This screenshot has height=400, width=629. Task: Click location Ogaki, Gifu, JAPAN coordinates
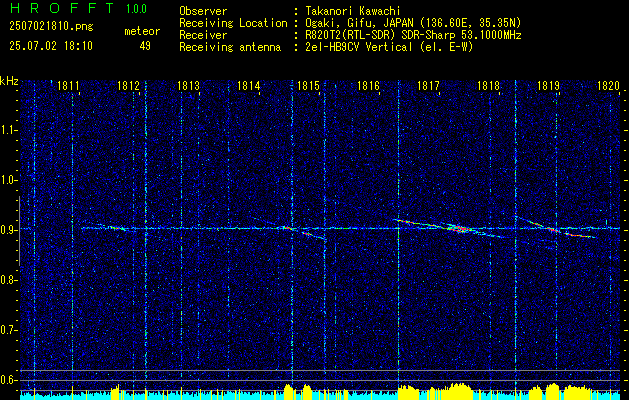click(413, 23)
